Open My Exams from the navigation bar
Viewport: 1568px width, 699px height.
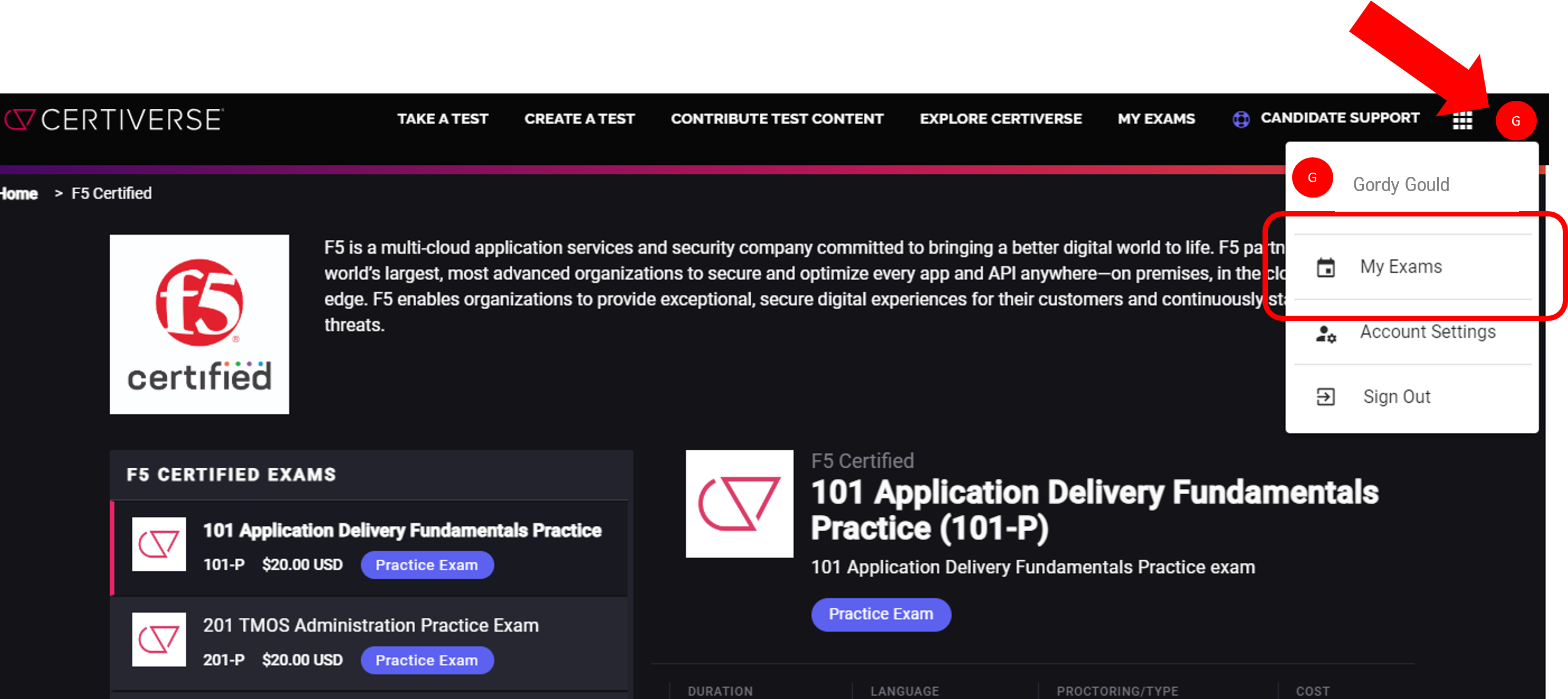tap(1156, 118)
